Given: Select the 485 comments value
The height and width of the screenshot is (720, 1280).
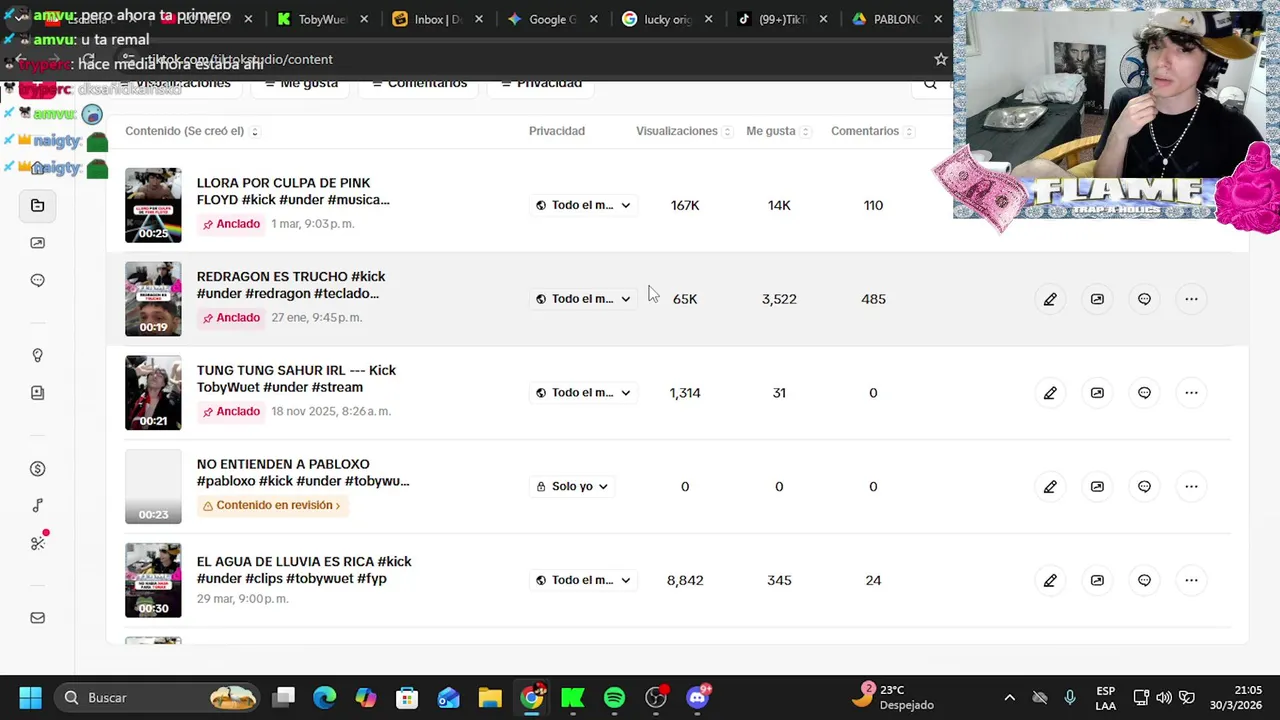Looking at the screenshot, I should point(873,299).
